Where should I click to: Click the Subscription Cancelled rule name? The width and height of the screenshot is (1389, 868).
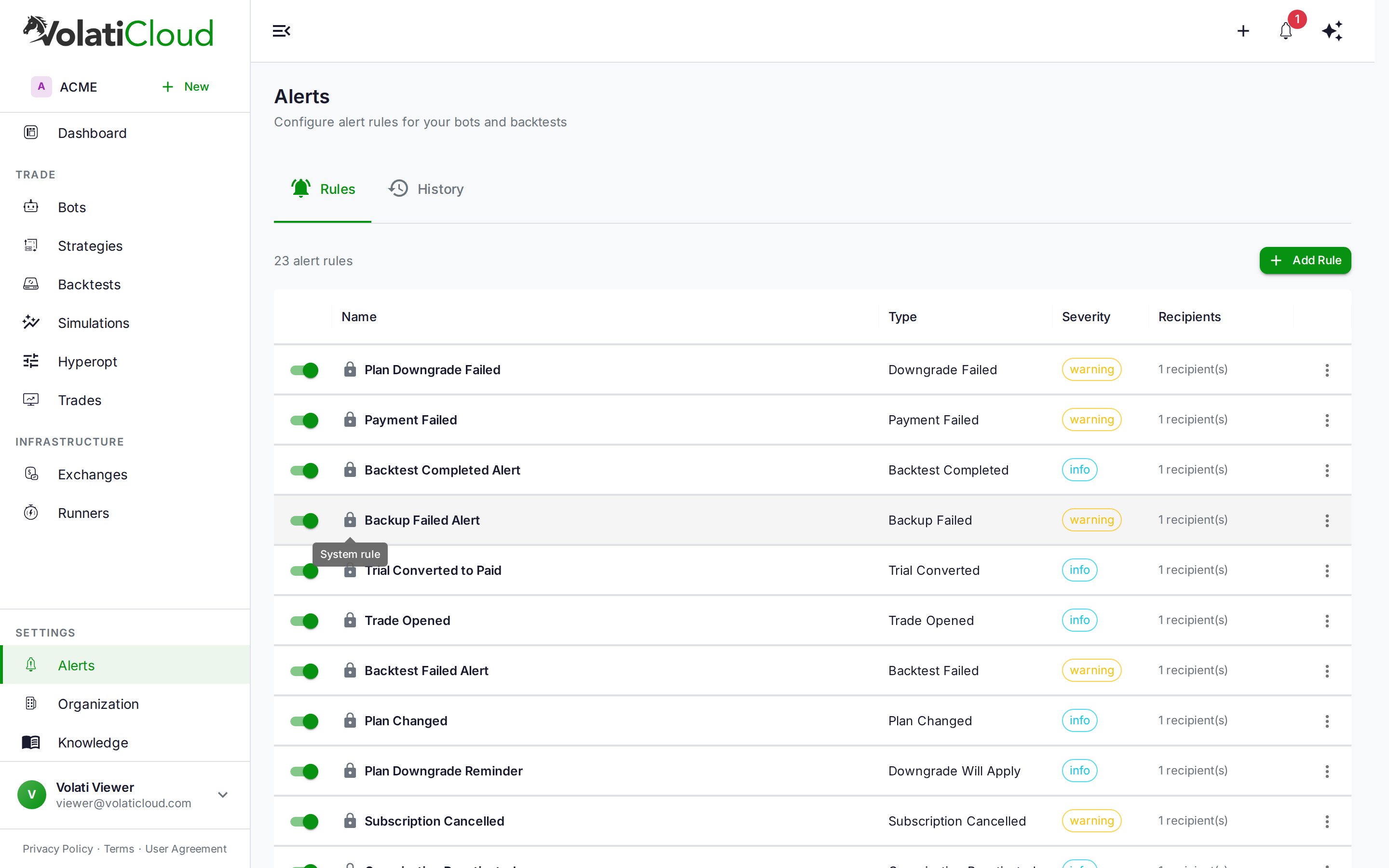point(435,821)
